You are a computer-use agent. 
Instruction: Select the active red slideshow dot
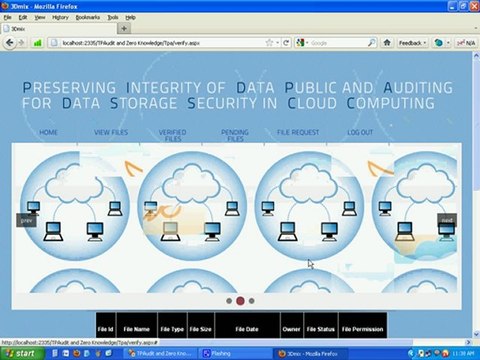240,301
